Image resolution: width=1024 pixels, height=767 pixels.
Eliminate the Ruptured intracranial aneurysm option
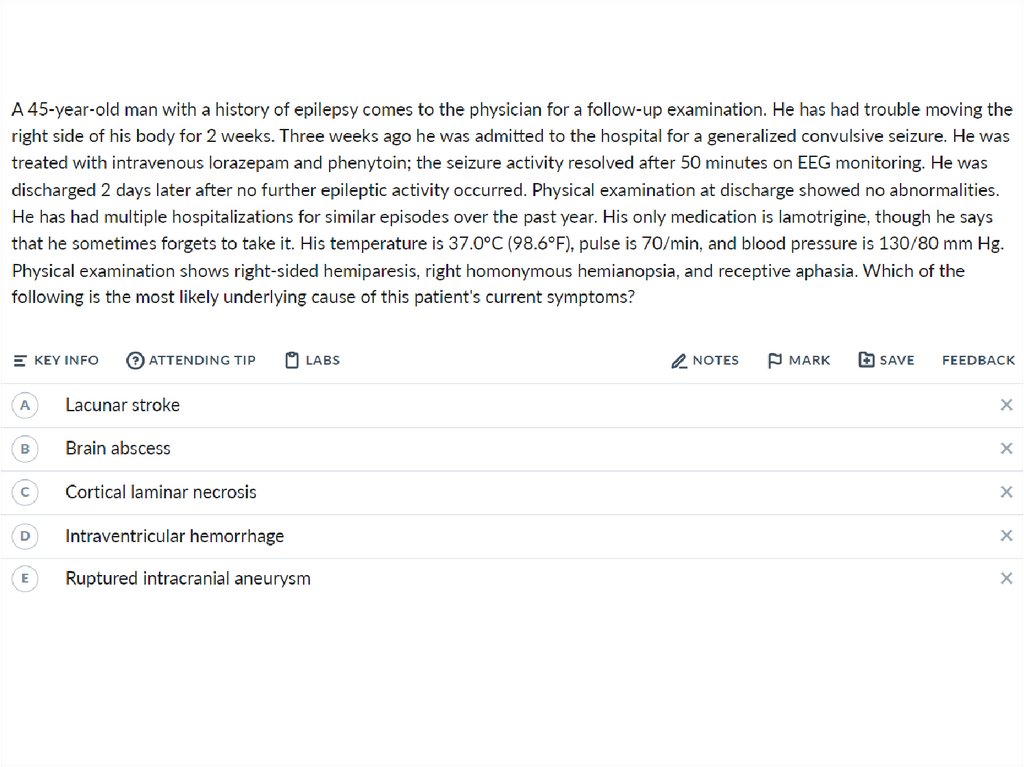1006,579
